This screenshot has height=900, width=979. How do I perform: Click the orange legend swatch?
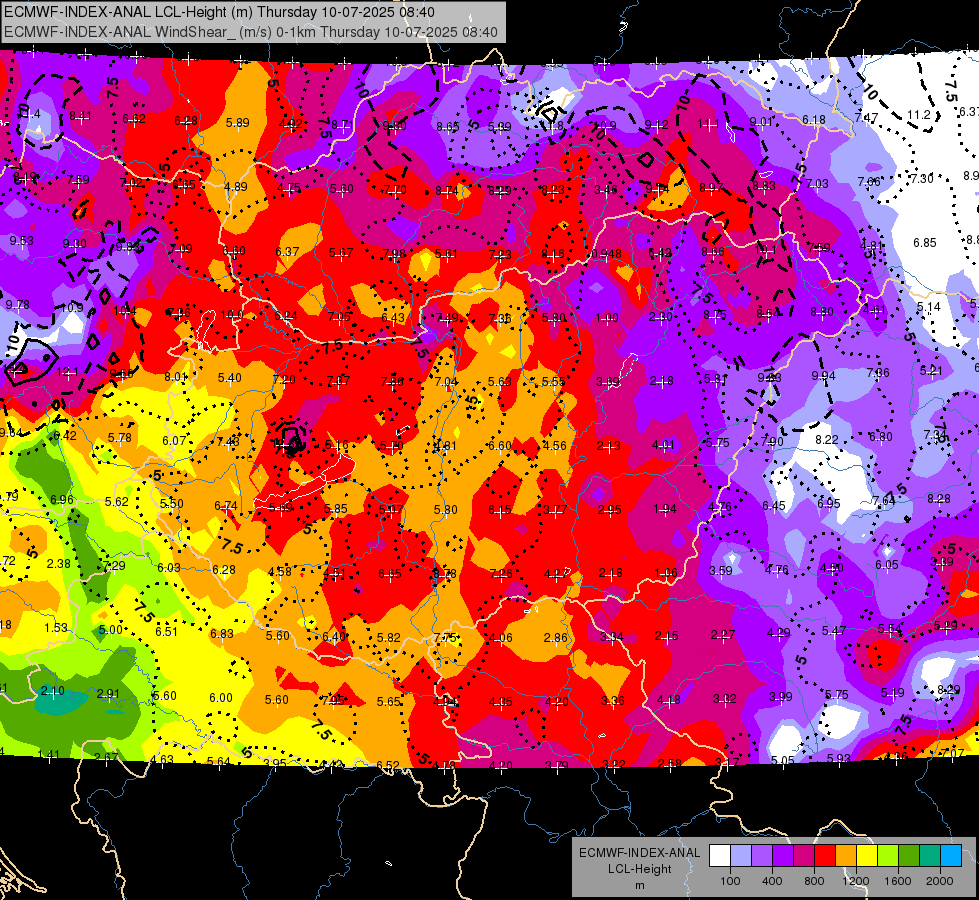click(x=846, y=856)
